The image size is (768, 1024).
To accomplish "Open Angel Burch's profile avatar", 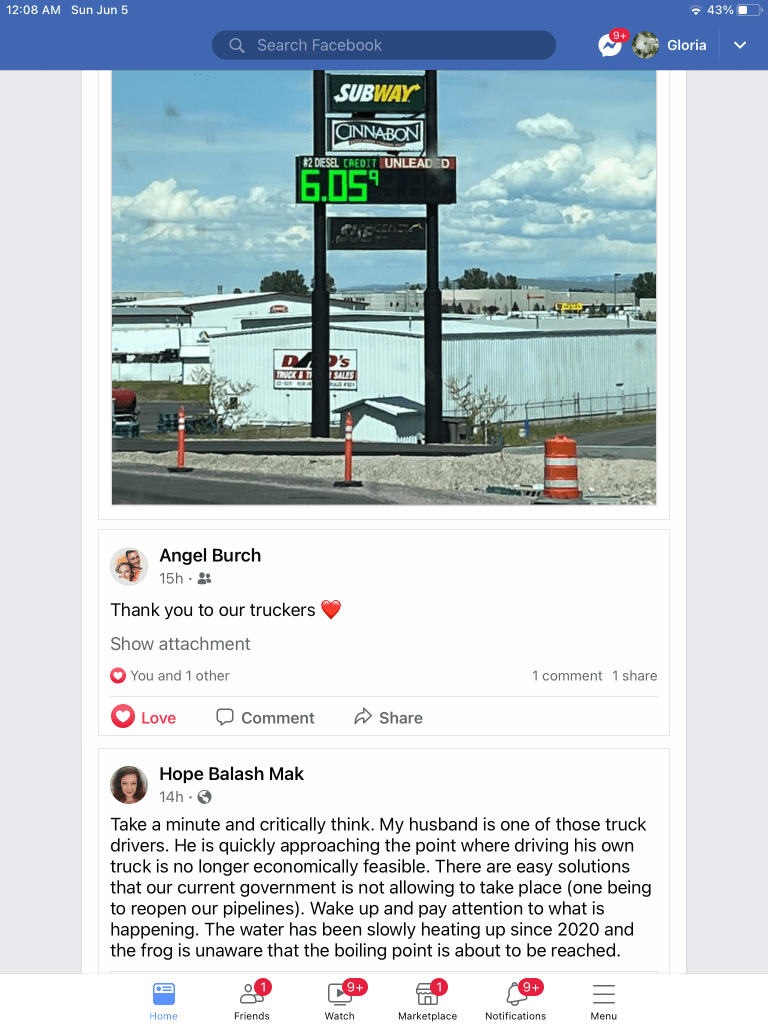I will [129, 566].
